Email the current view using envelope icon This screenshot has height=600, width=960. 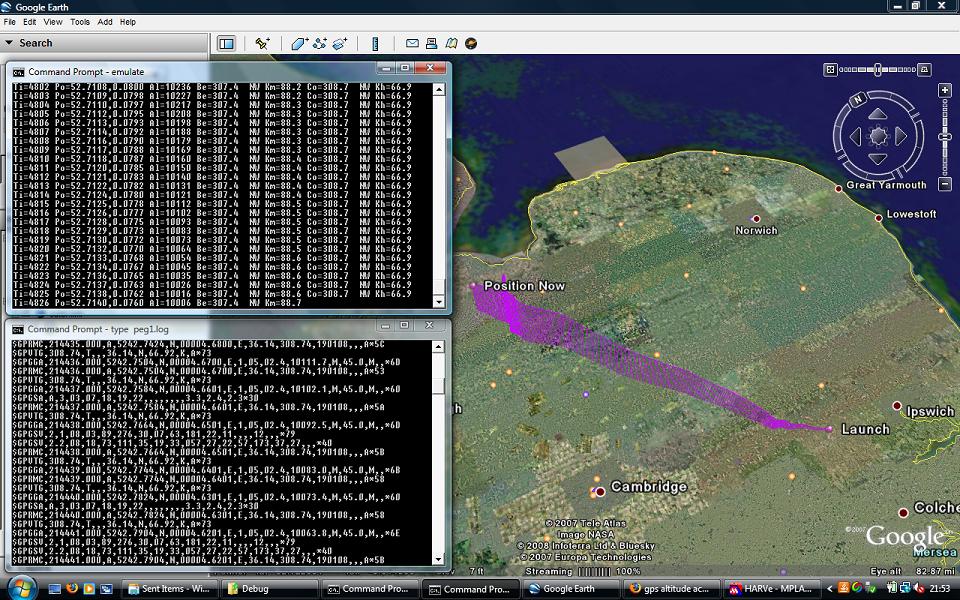[413, 43]
